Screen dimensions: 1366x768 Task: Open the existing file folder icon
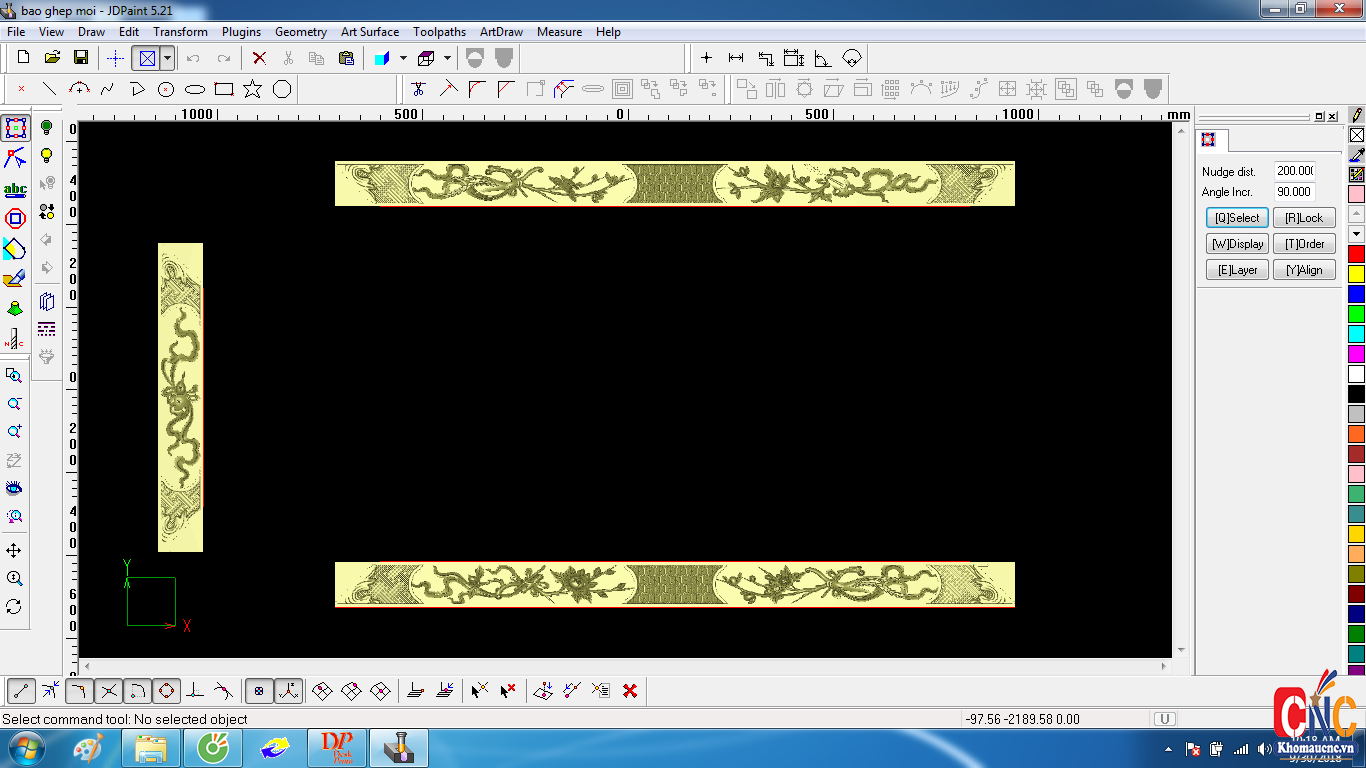coord(52,58)
